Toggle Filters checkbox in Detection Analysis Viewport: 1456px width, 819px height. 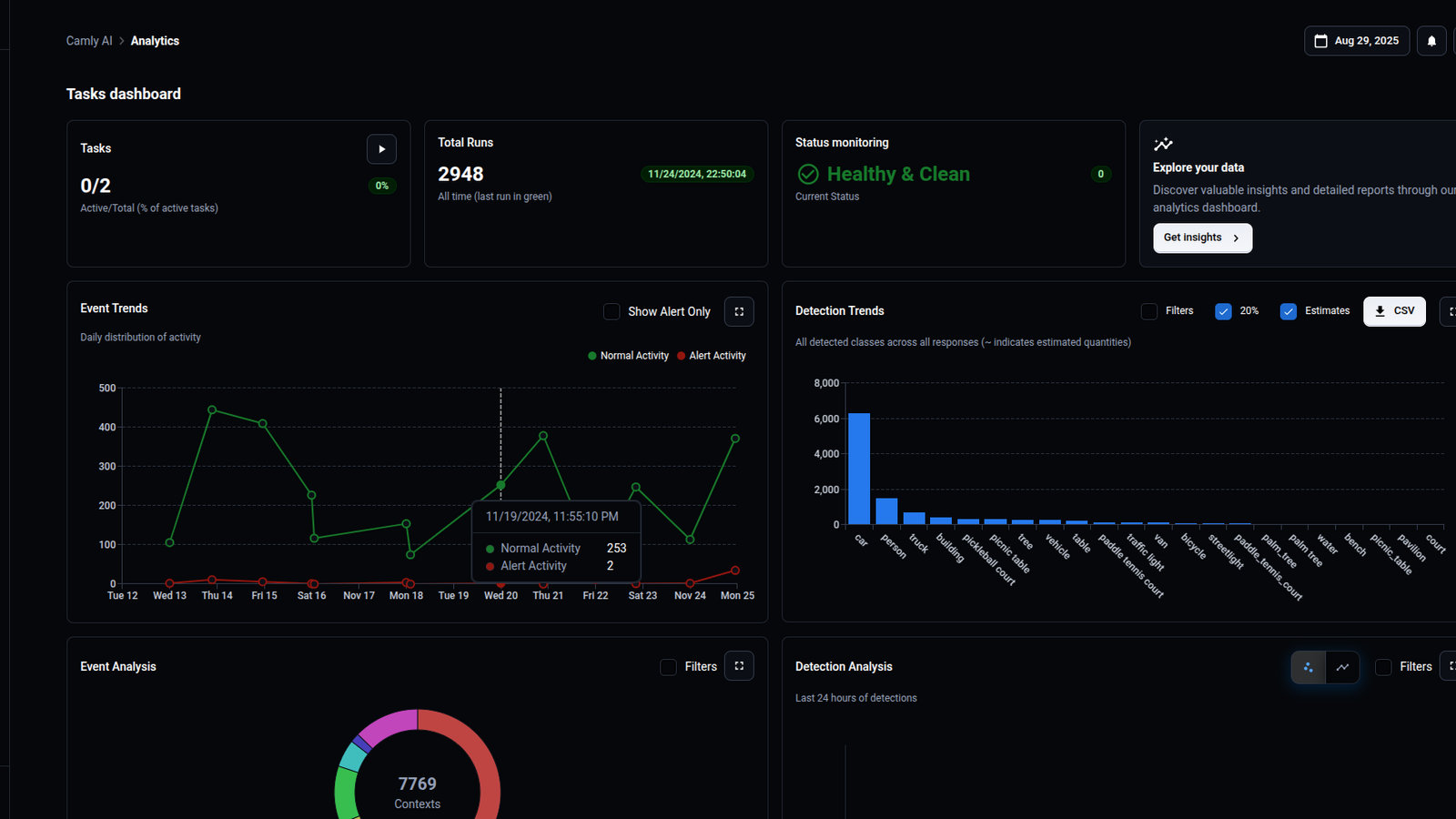click(x=1383, y=667)
